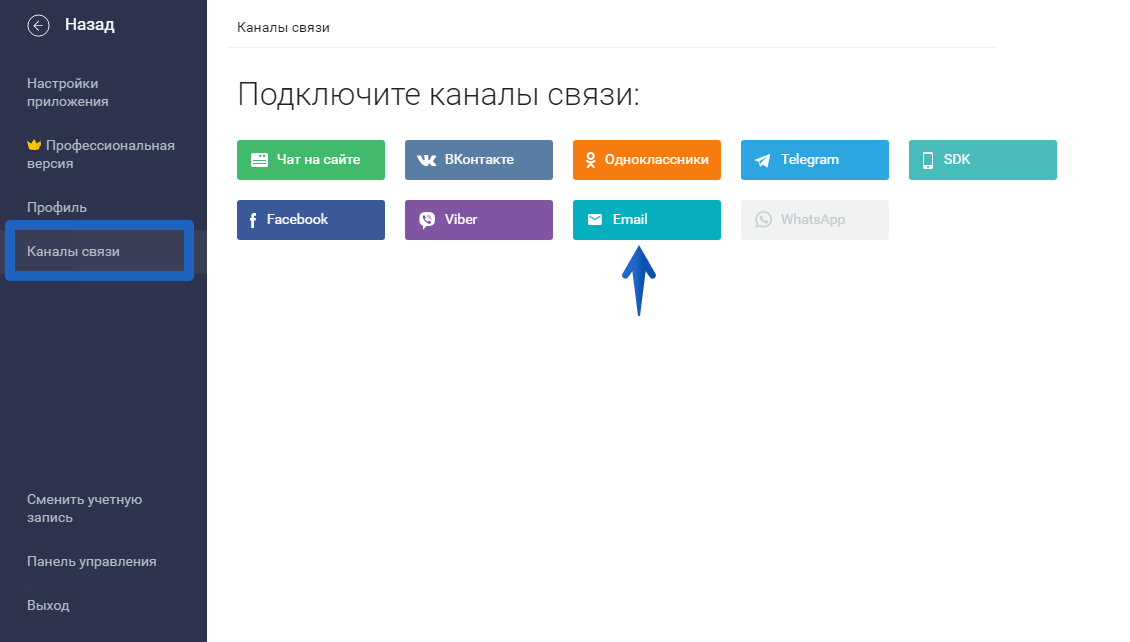Screen dimensions: 1130x642
Task: Click the SDK phone icon
Action: [x=928, y=160]
